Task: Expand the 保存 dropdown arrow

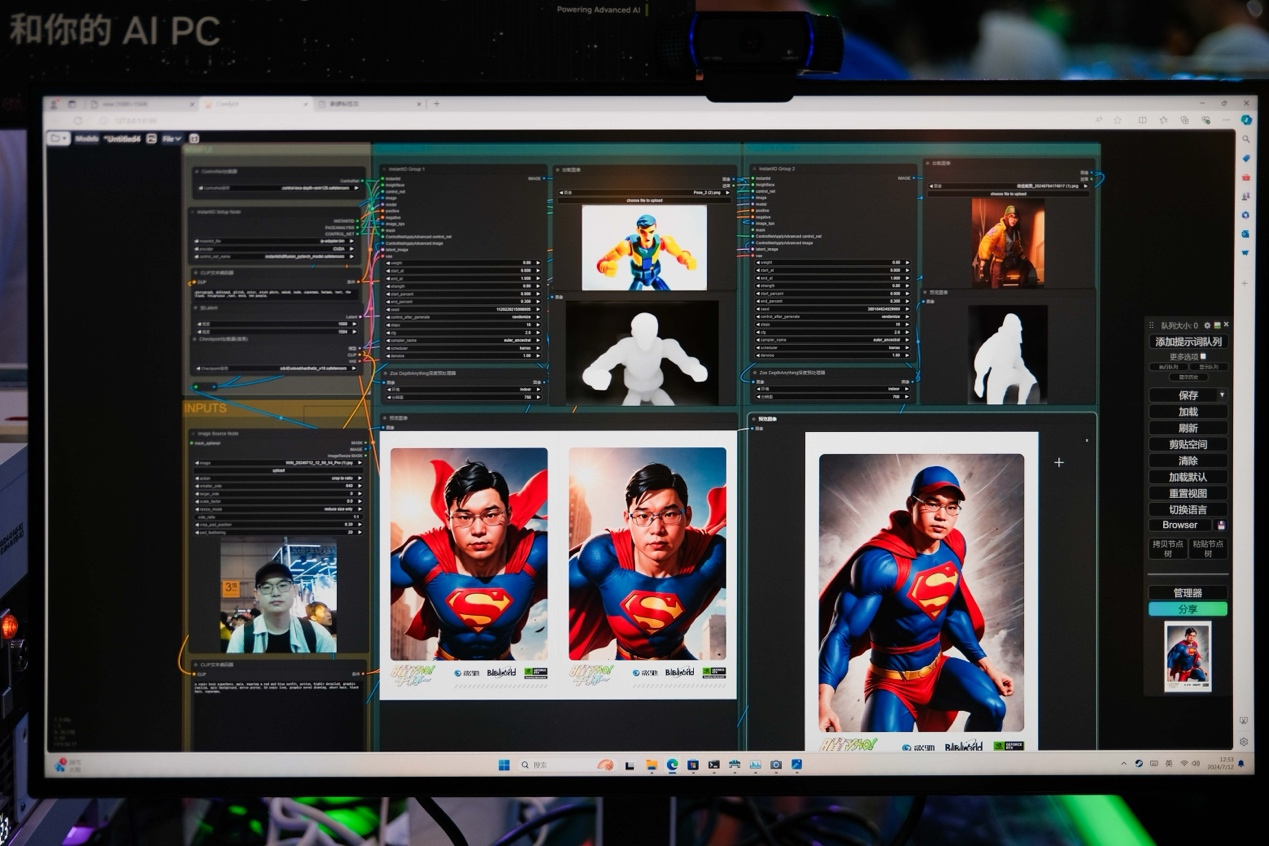Action: coord(1221,395)
